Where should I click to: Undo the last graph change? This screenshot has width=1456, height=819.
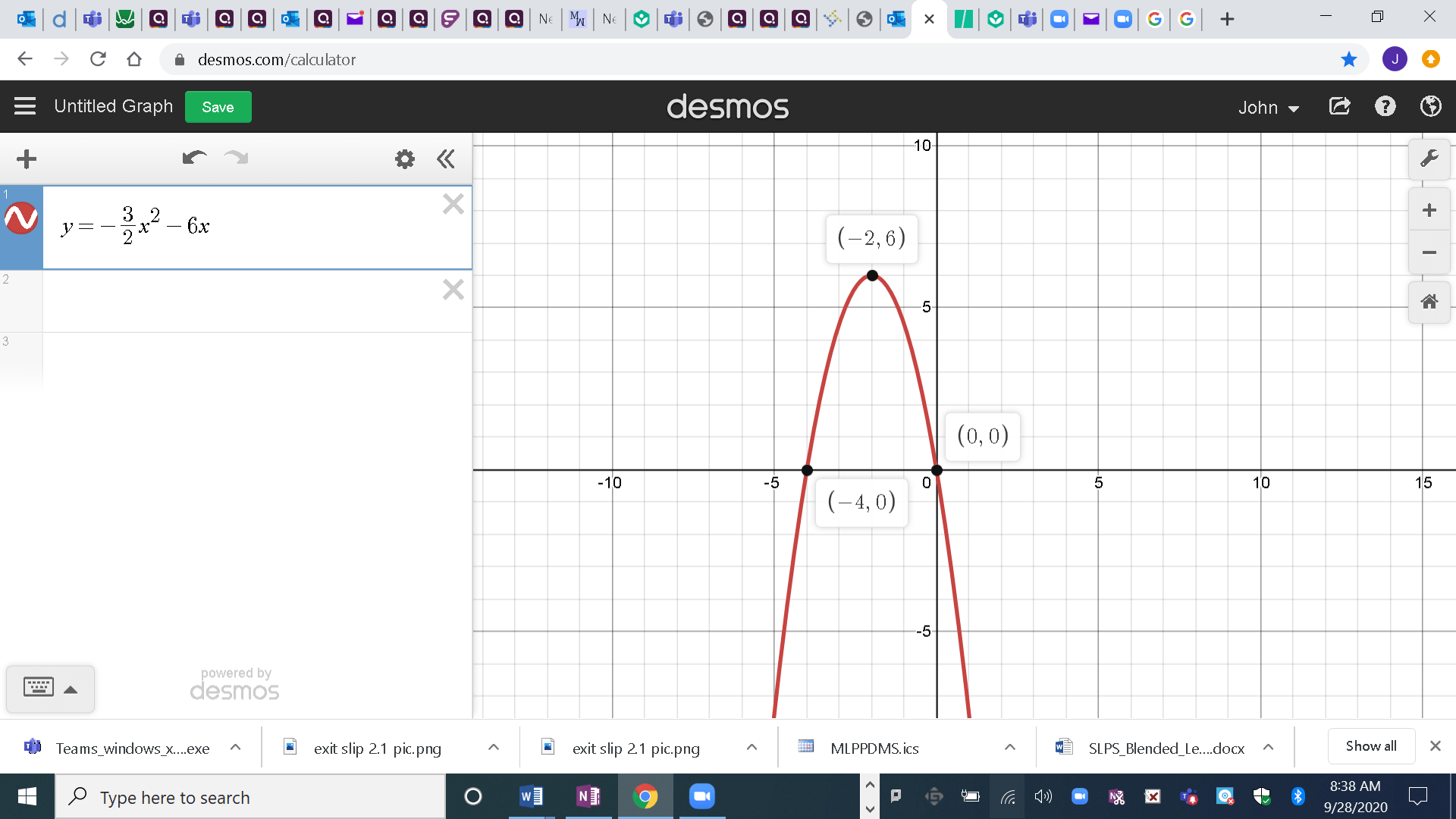[194, 158]
